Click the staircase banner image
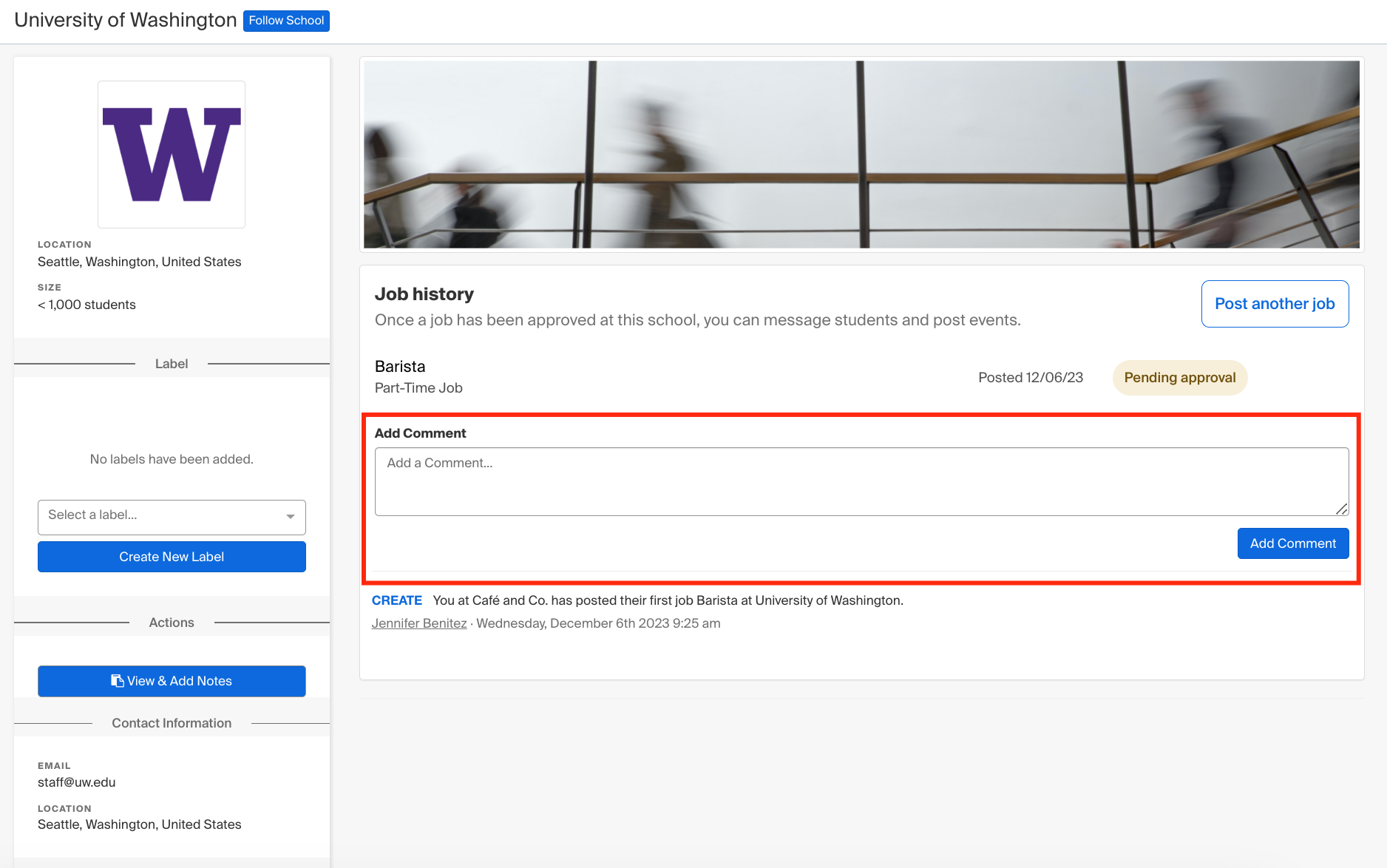1387x868 pixels. pyautogui.click(x=861, y=155)
